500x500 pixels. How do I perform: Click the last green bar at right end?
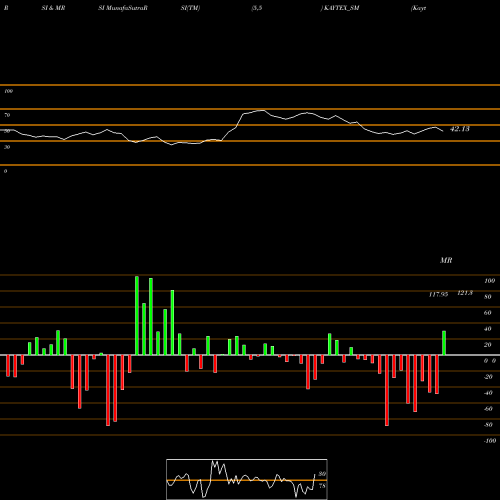coord(444,343)
